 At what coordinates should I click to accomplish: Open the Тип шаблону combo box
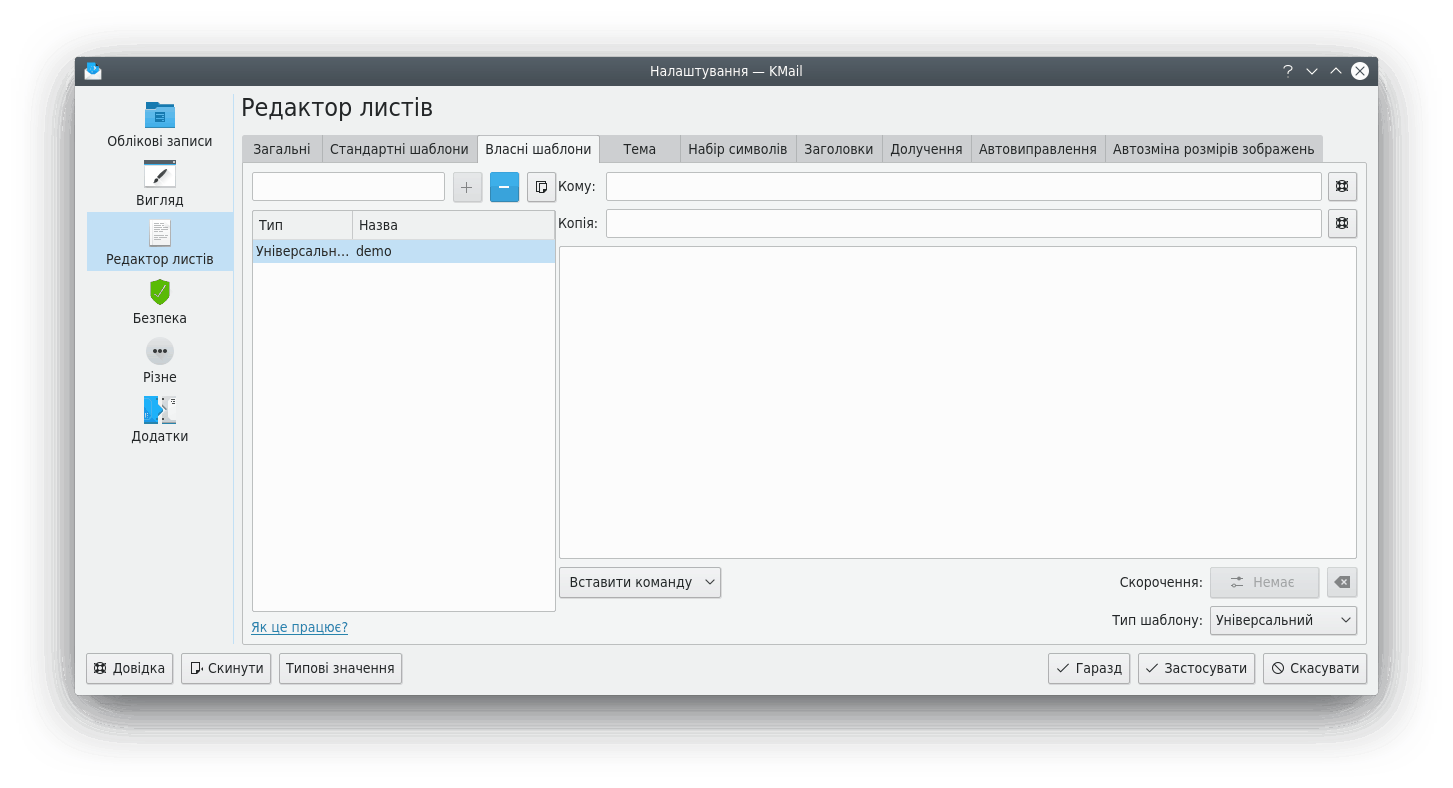[x=1282, y=620]
